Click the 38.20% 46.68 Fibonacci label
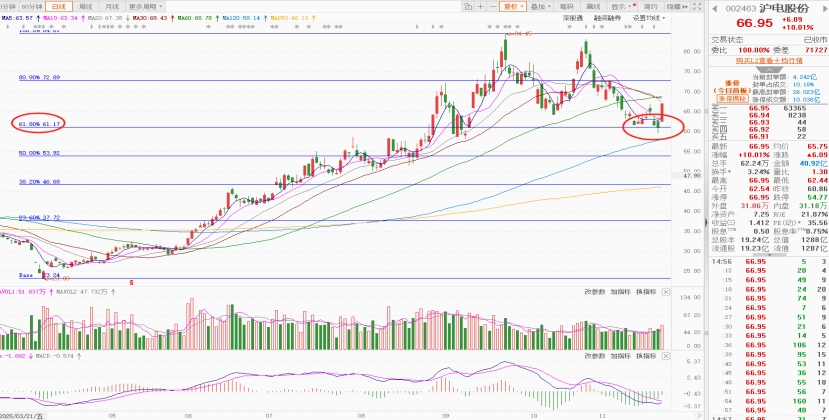The image size is (829, 420). (x=40, y=181)
